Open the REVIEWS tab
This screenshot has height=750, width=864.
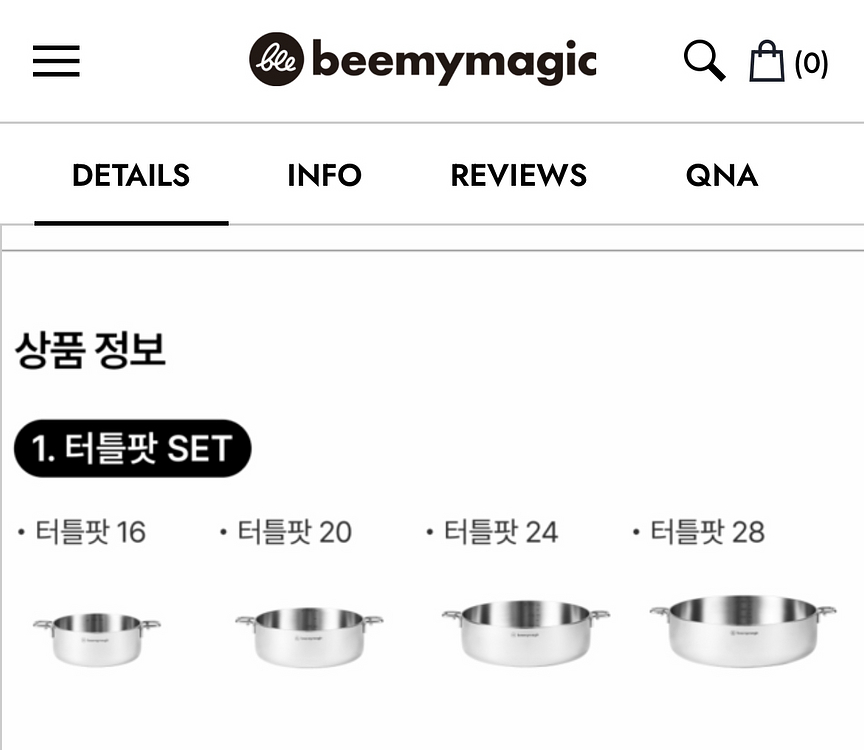[x=518, y=176]
